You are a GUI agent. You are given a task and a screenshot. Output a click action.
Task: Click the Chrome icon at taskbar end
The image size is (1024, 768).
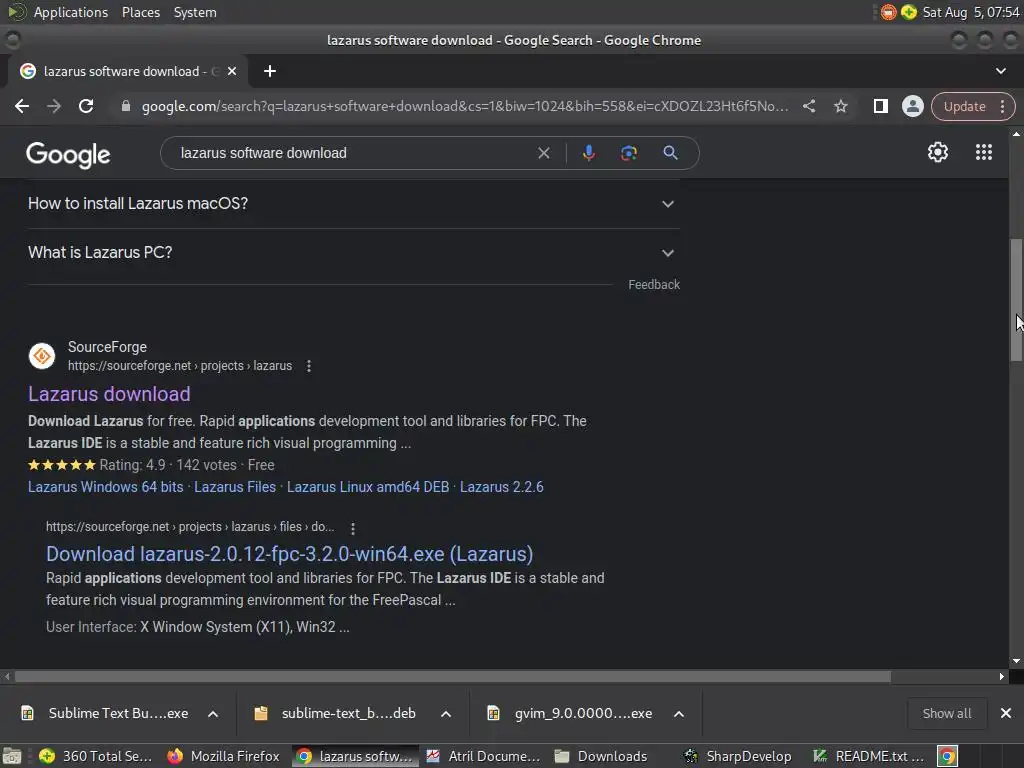pyautogui.click(x=947, y=756)
